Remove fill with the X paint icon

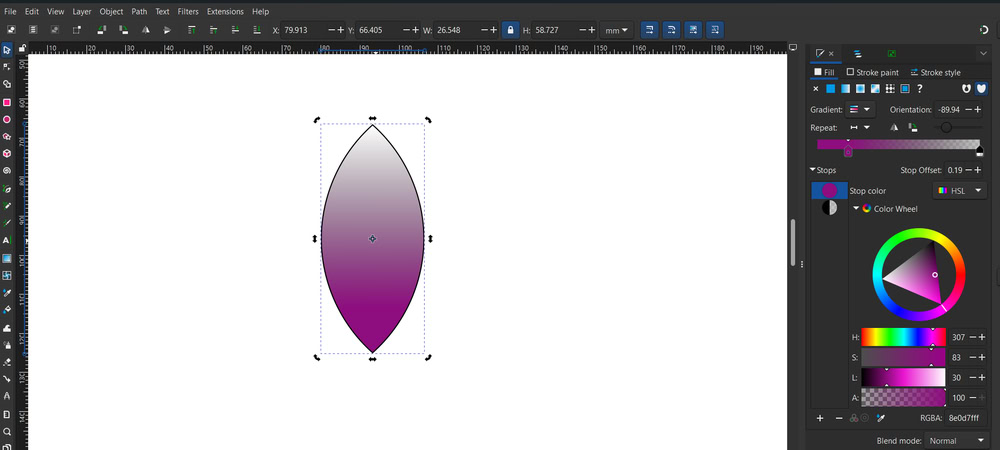[816, 89]
